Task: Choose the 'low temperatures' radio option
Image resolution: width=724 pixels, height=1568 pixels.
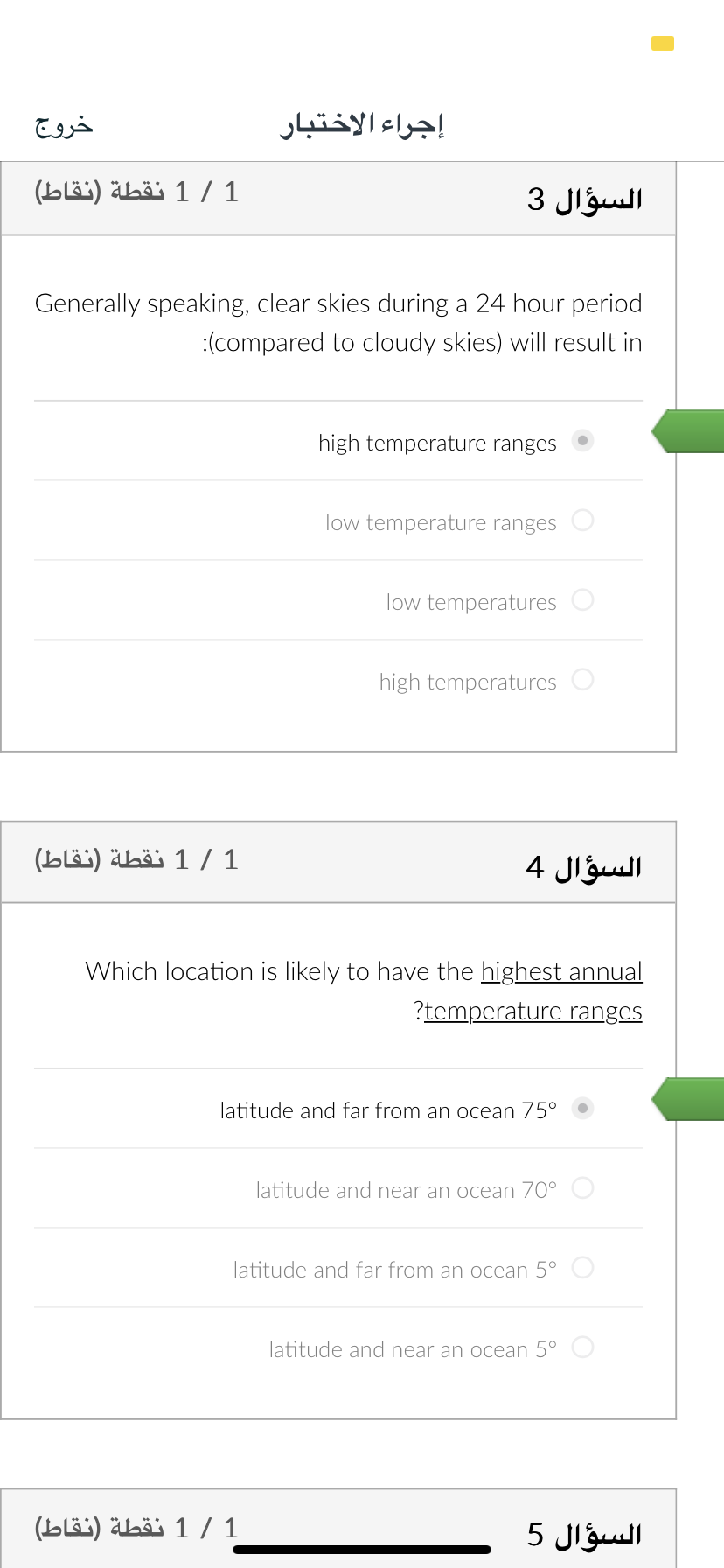Action: pyautogui.click(x=582, y=599)
